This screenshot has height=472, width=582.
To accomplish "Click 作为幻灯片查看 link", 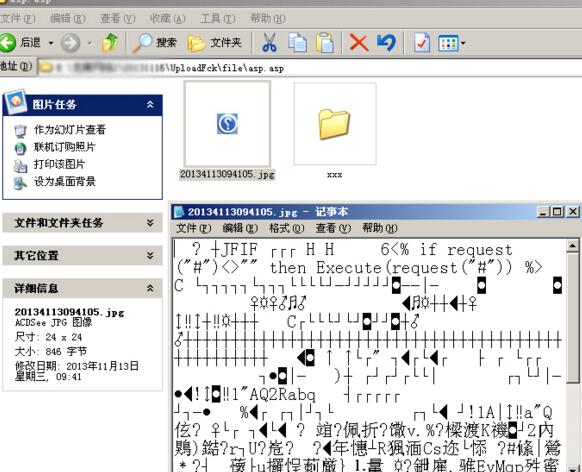I will (70, 130).
